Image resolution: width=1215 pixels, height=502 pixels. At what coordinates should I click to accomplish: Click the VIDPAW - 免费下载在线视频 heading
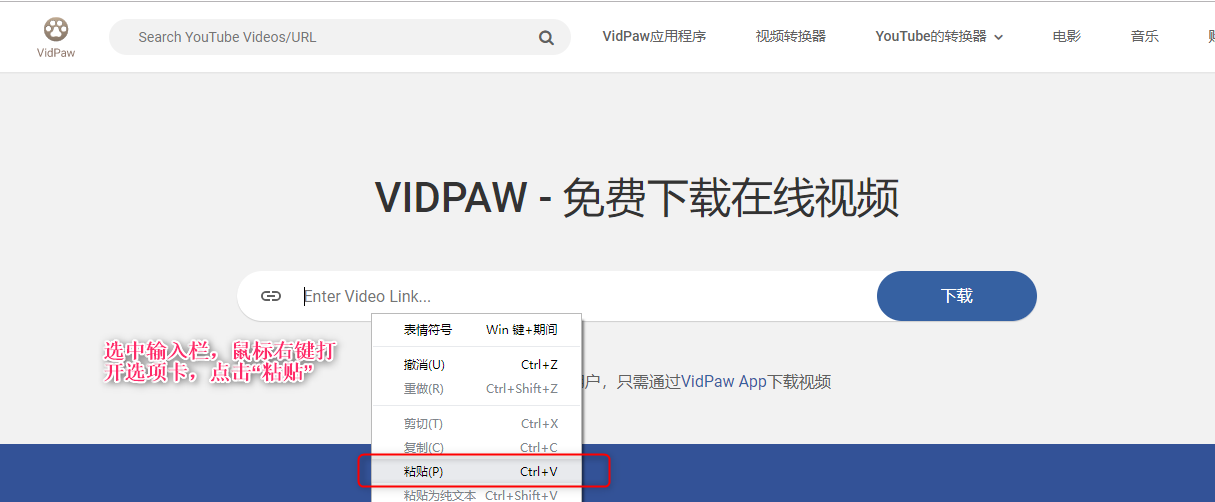tap(637, 197)
